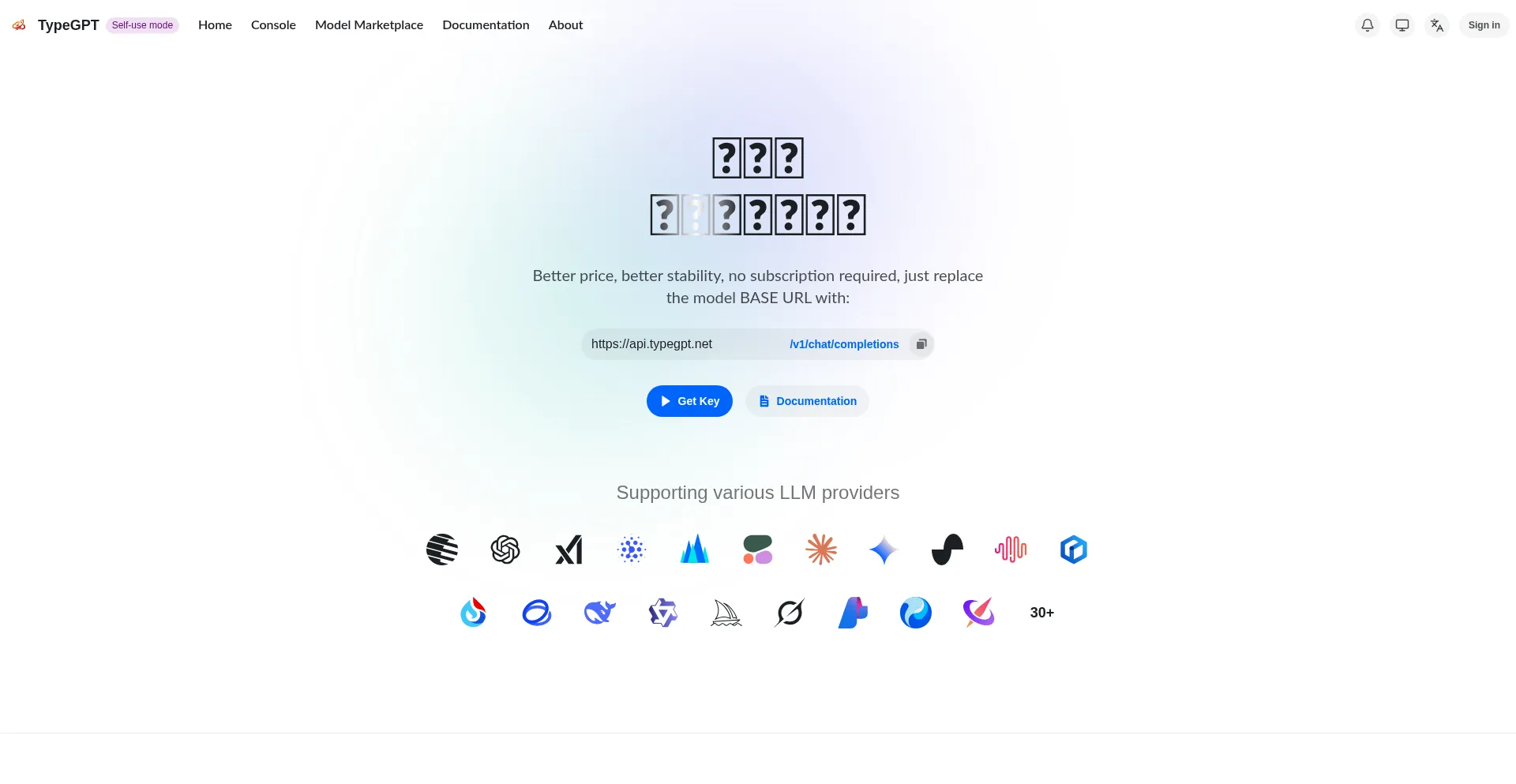1516x784 pixels.
Task: Open the notifications bell icon
Action: coord(1368,25)
